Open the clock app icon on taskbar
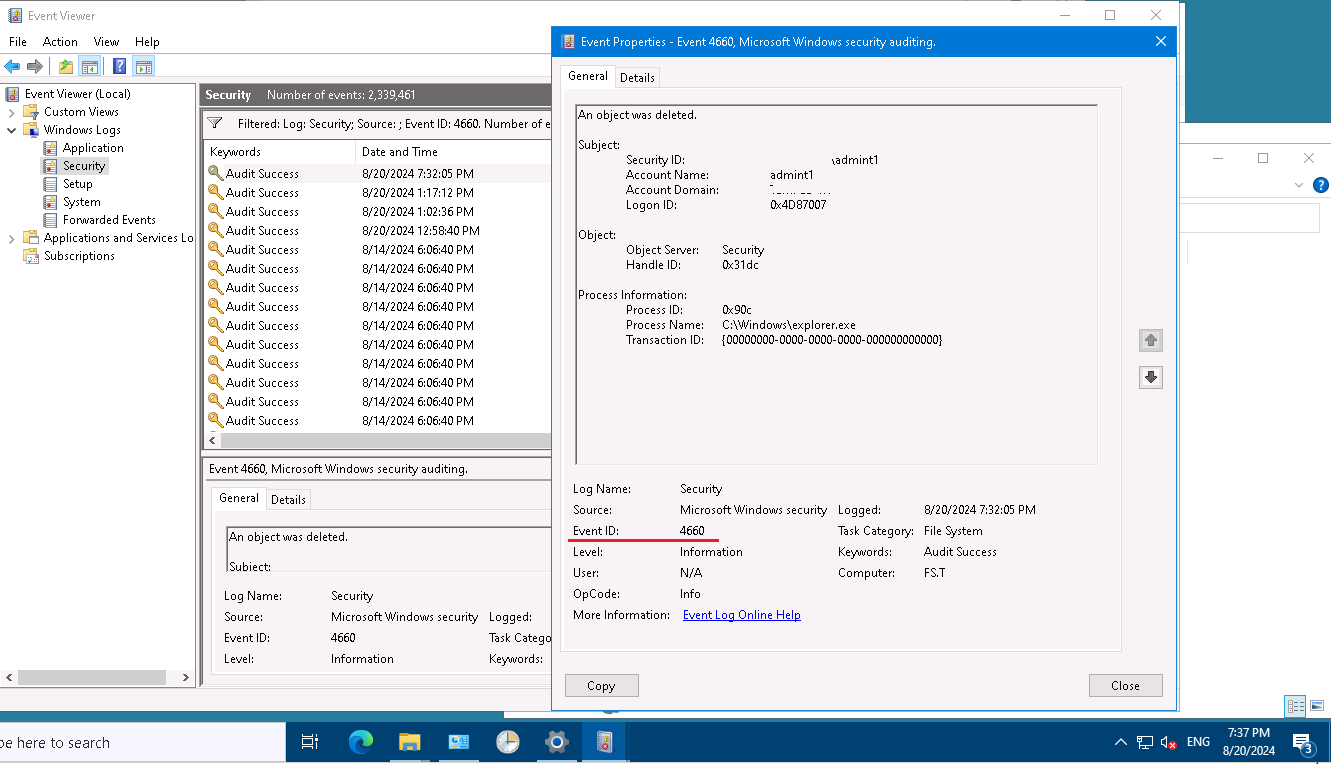The width and height of the screenshot is (1331, 764). 508,742
